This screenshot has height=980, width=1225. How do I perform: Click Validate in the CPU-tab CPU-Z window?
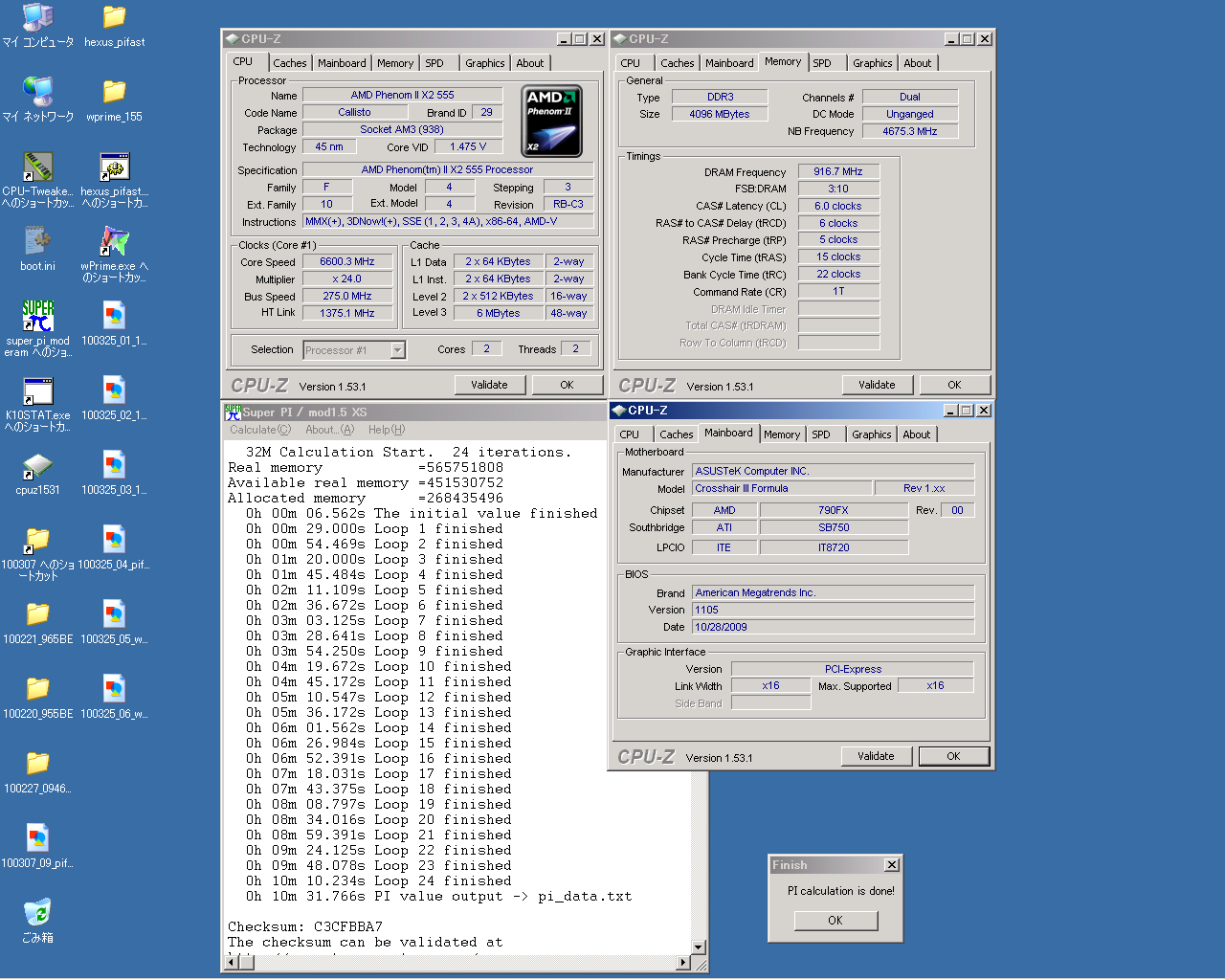[489, 385]
